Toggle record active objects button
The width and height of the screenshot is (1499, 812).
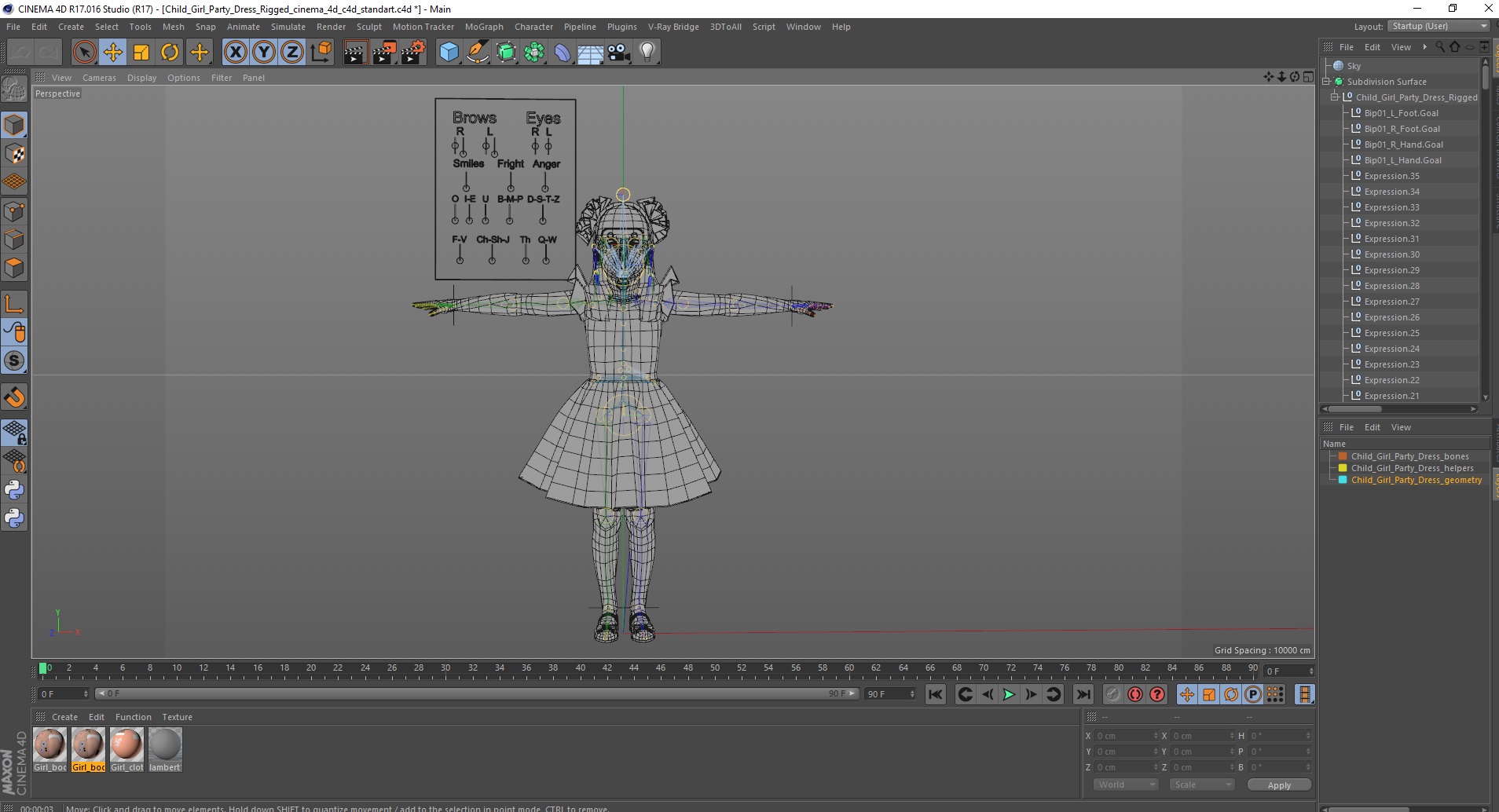tap(1112, 694)
